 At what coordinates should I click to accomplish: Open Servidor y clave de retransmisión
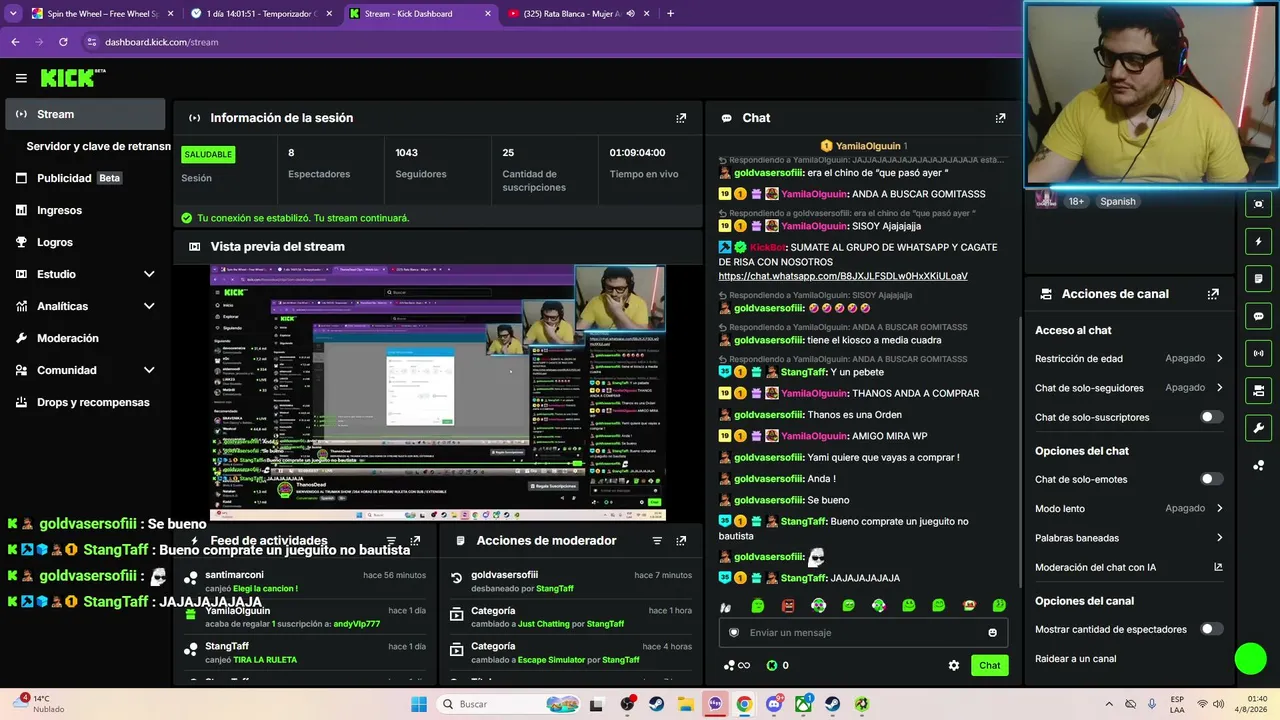tap(98, 146)
